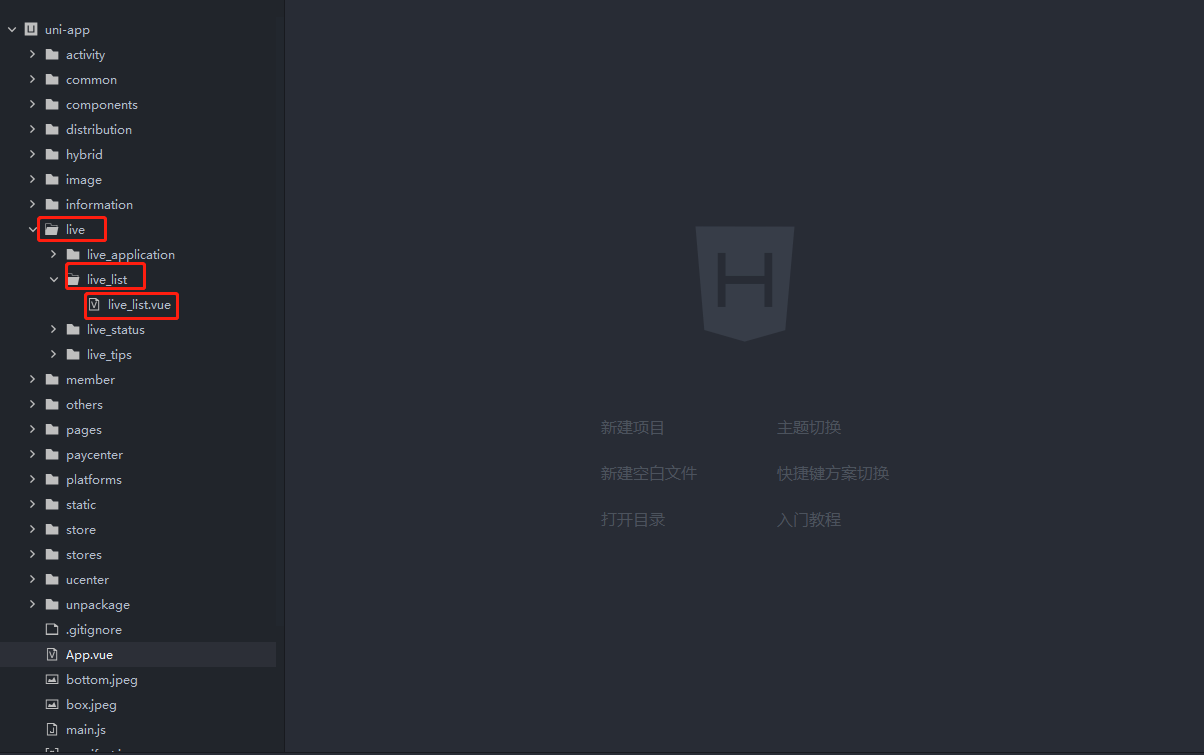This screenshot has width=1204, height=755.
Task: Collapse the live folder chevron
Action: point(32,230)
